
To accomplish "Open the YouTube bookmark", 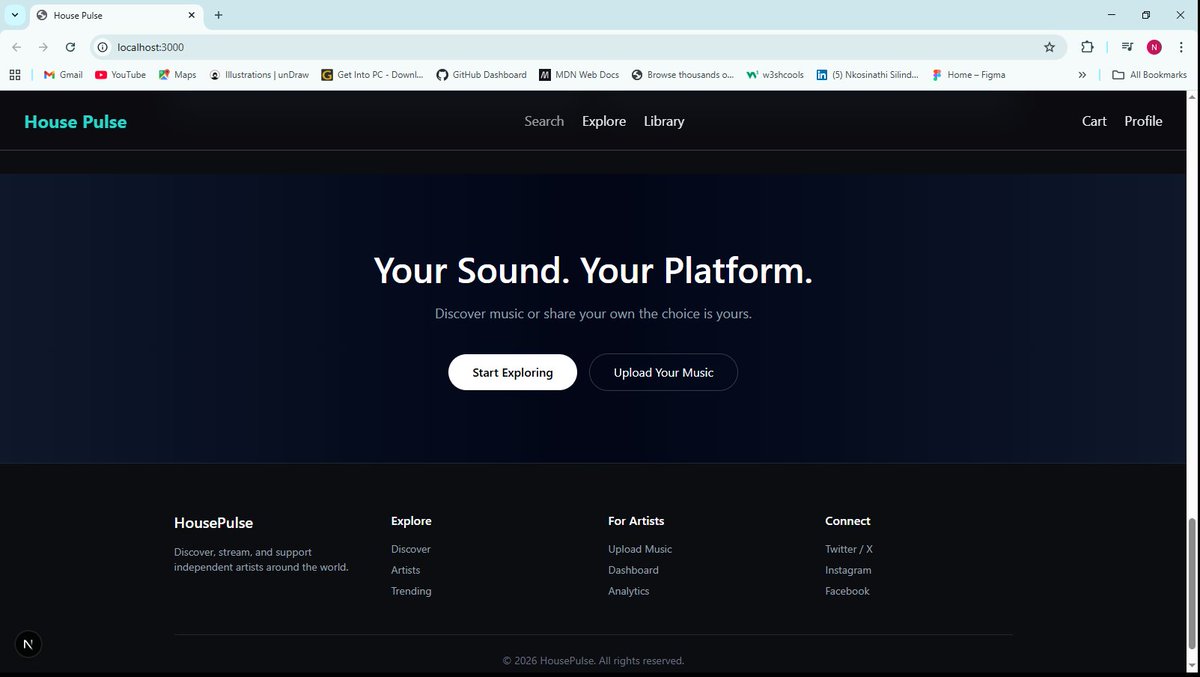I will pos(120,74).
